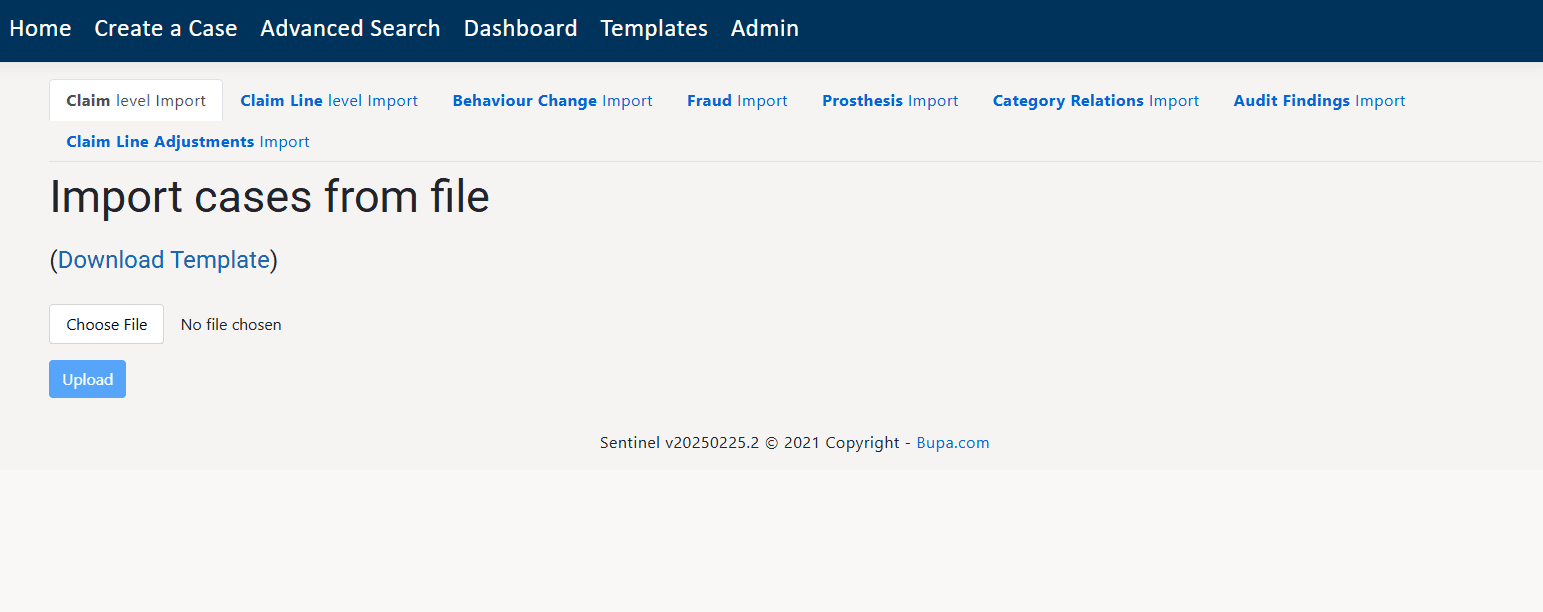
Task: Open the Home menu item
Action: 40,28
